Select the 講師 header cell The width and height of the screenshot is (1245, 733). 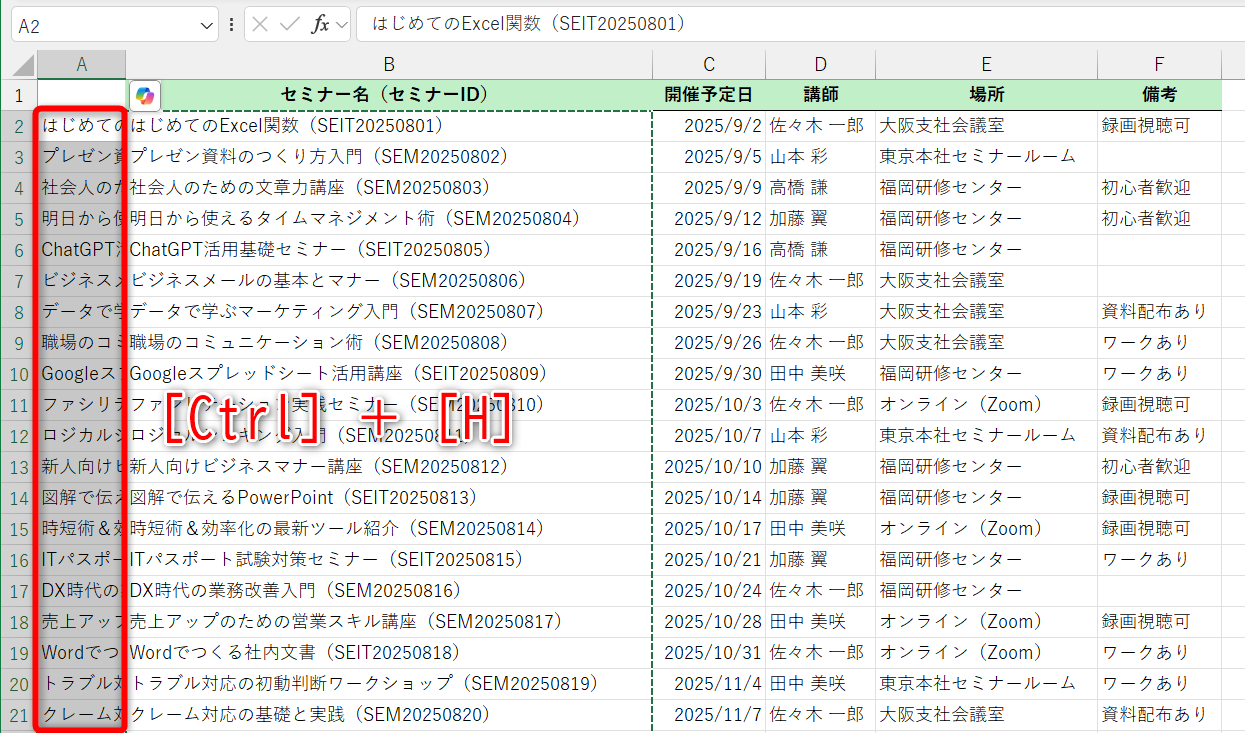coord(820,94)
